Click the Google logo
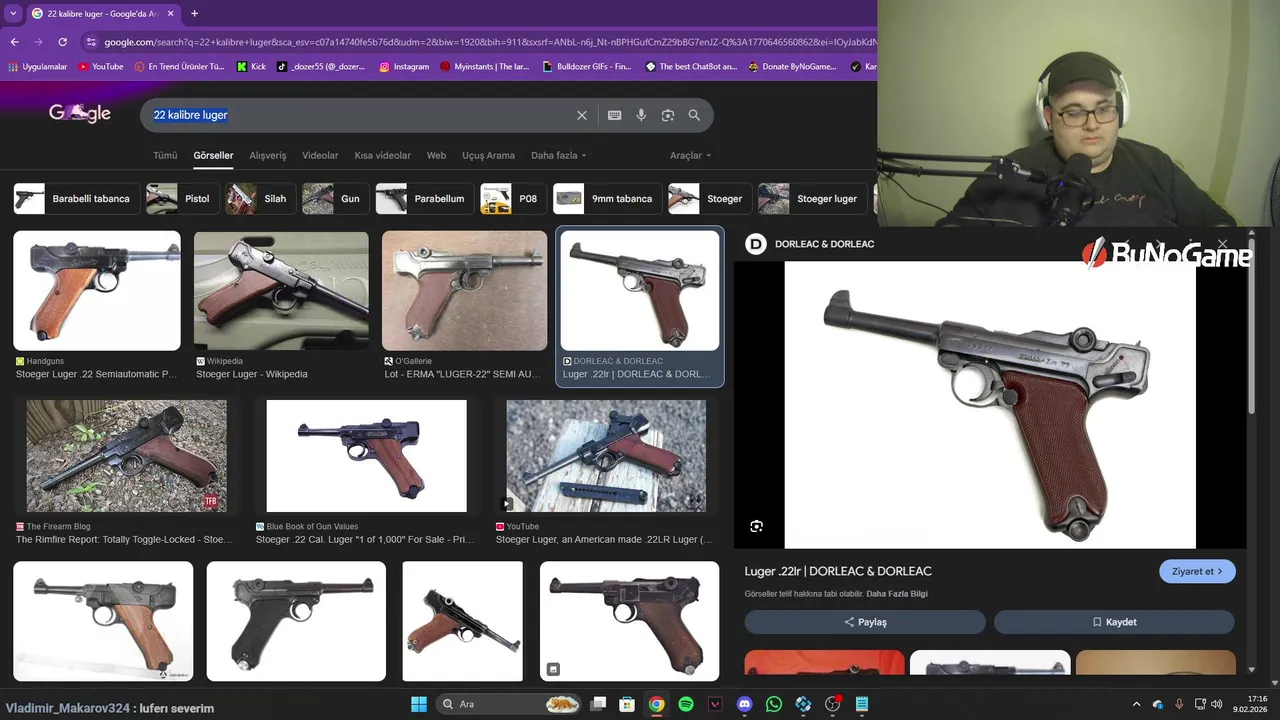 [80, 113]
